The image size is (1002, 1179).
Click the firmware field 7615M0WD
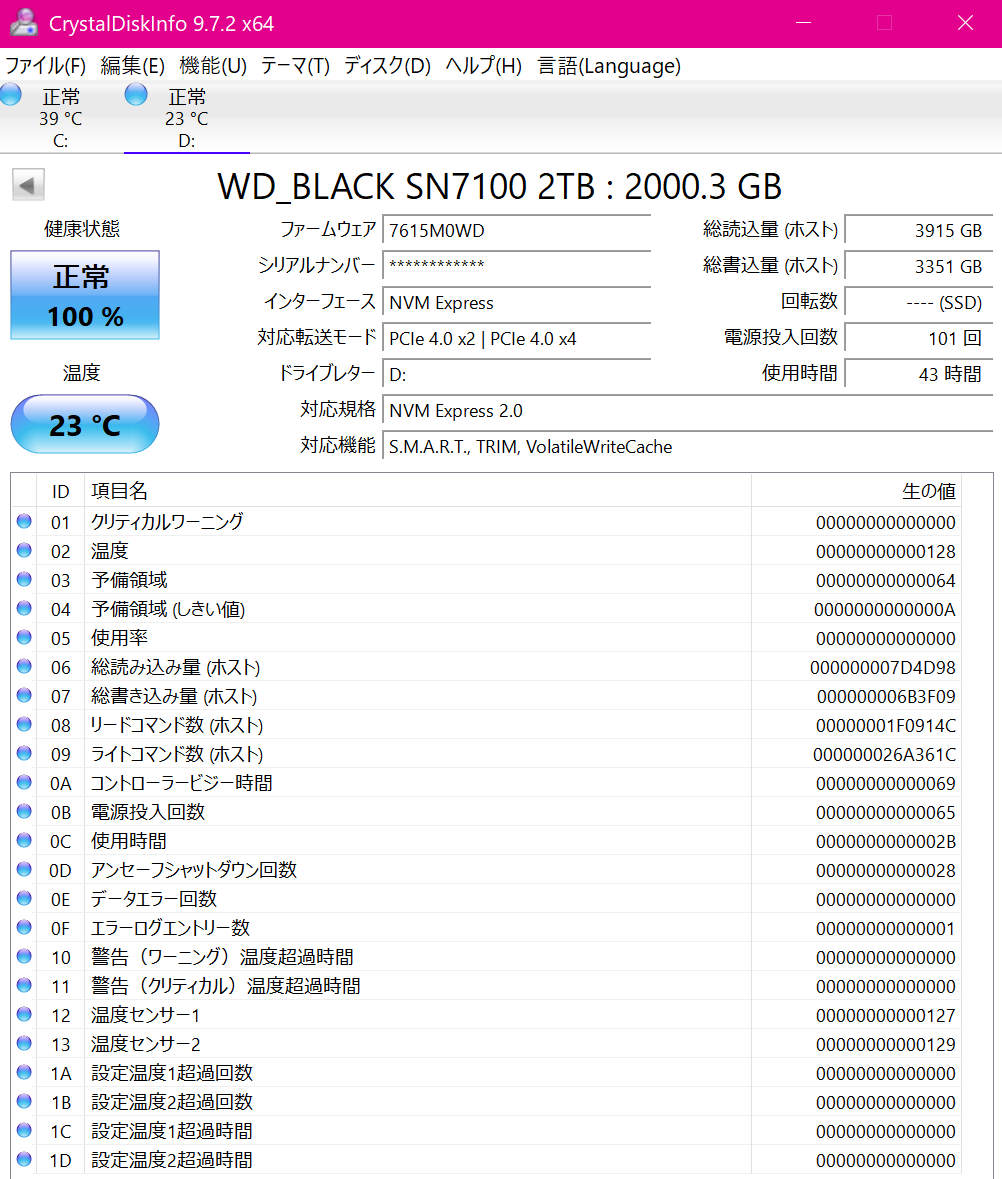point(516,230)
